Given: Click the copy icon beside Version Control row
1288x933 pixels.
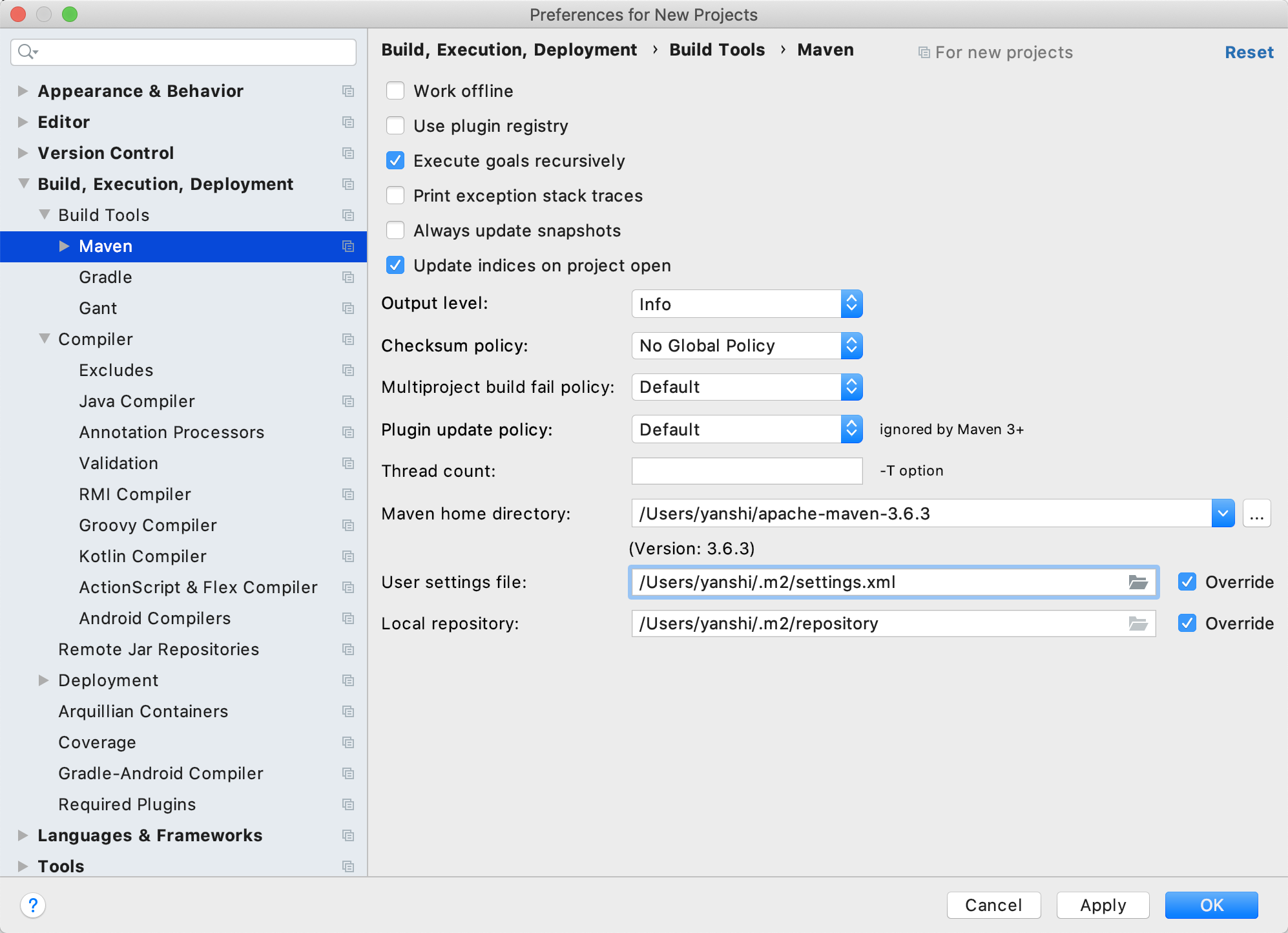Looking at the screenshot, I should 348,153.
